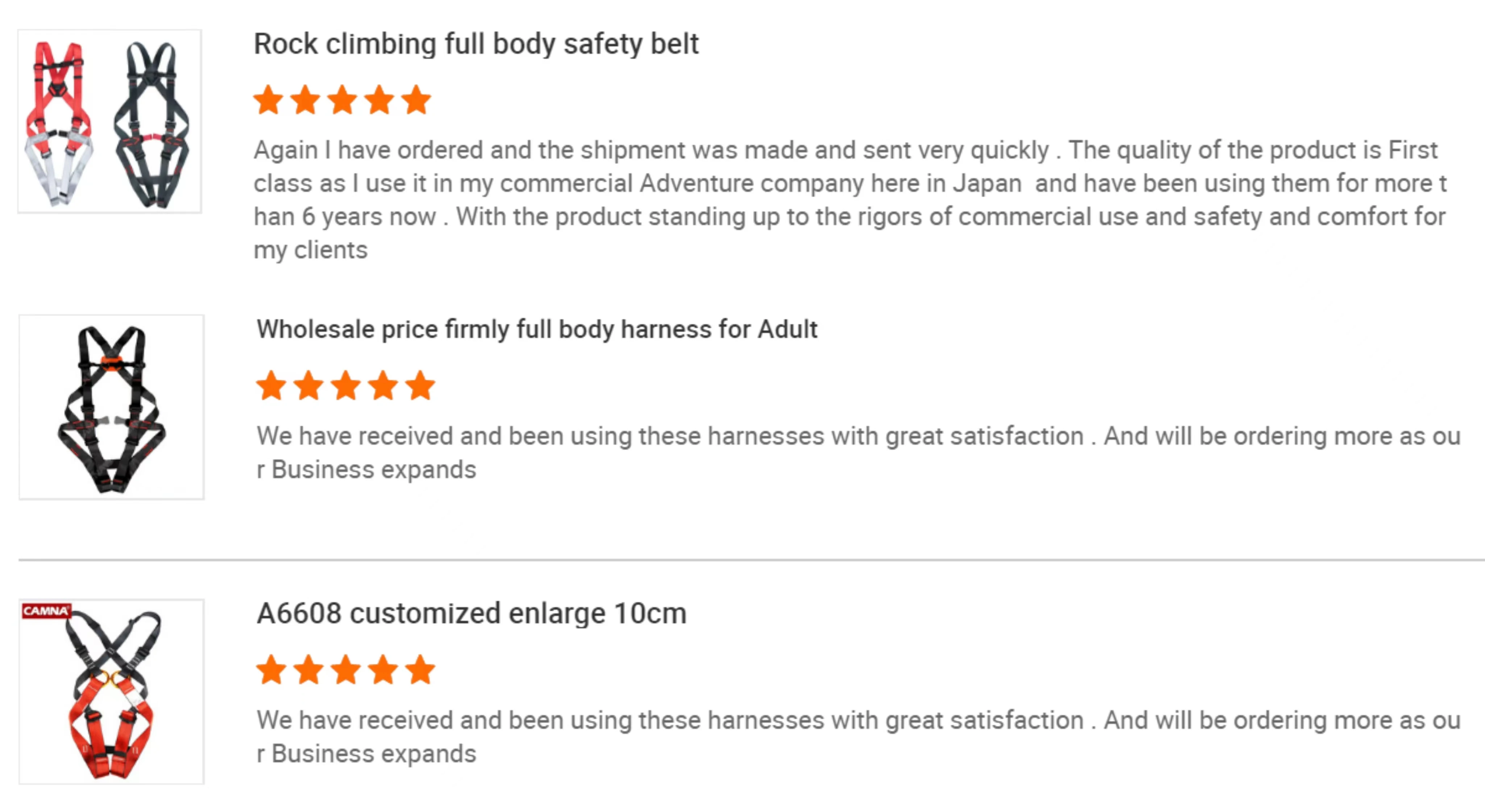
Task: Select the fifth star of the Rock climbing belt rating
Action: tap(416, 100)
